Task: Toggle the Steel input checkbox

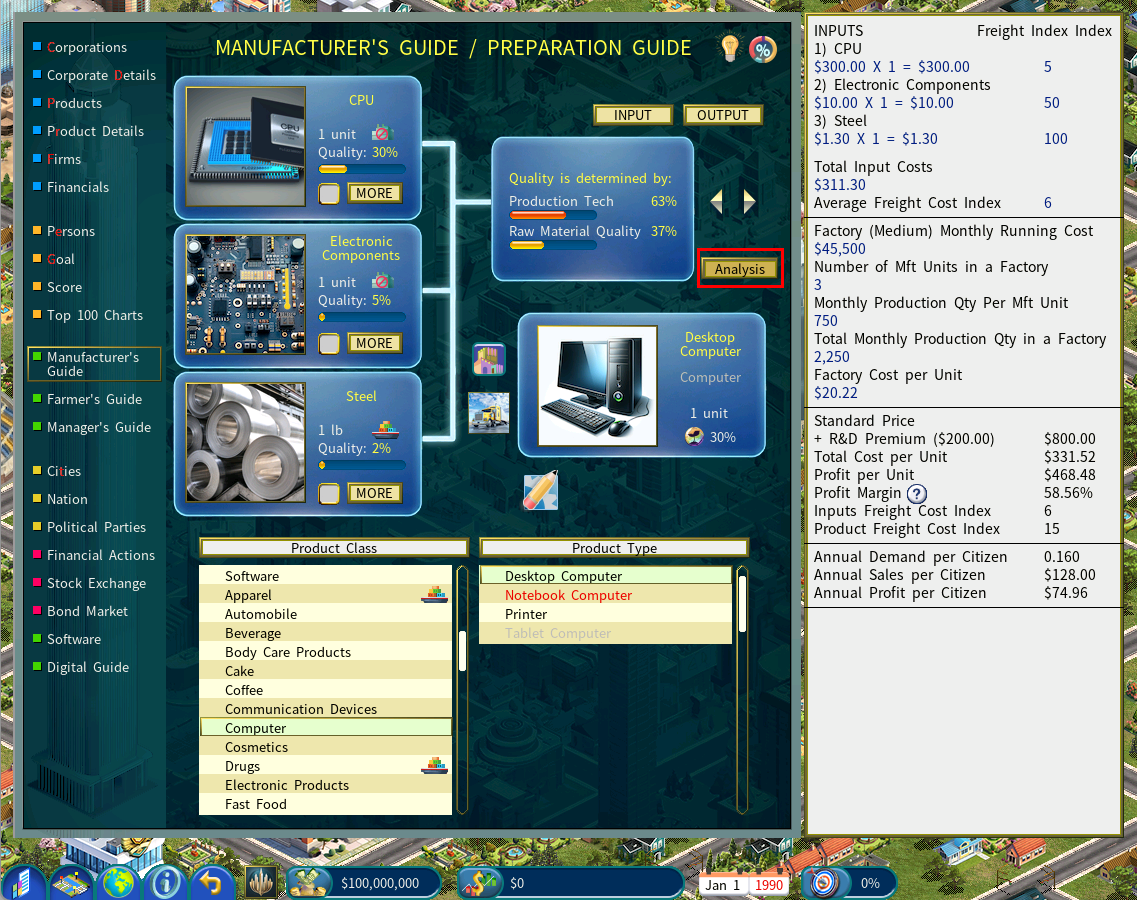Action: tap(329, 494)
